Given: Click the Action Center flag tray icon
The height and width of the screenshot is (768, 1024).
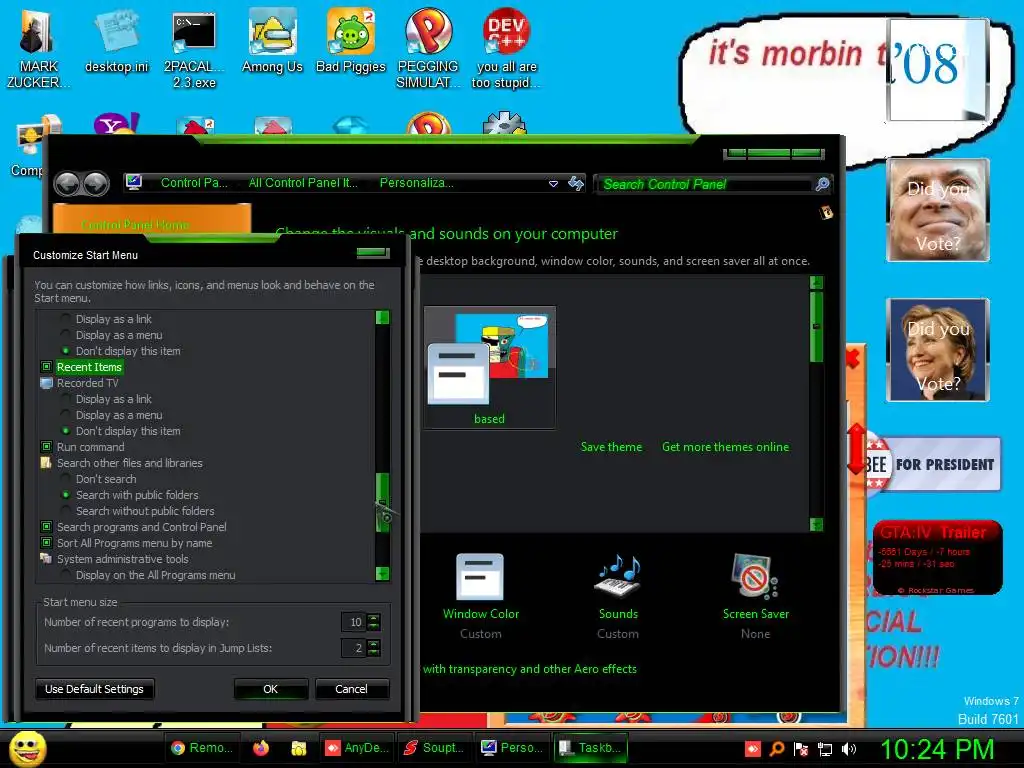Looking at the screenshot, I should pos(801,749).
